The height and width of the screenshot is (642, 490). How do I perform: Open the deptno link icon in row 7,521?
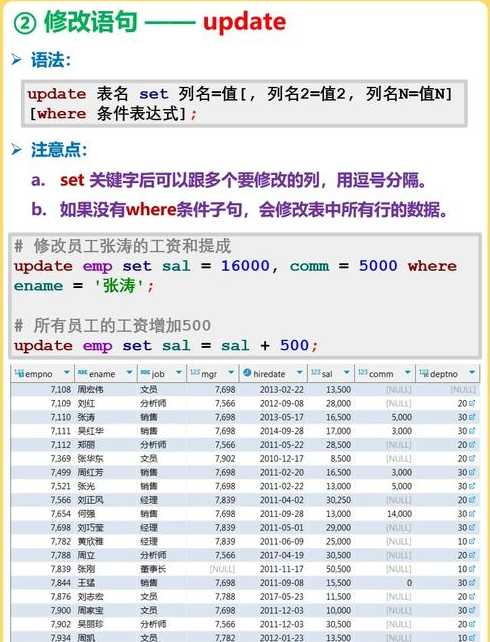tap(472, 486)
